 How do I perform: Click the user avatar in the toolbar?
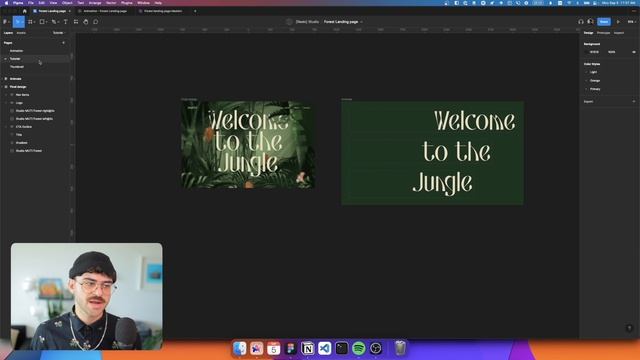click(x=590, y=22)
